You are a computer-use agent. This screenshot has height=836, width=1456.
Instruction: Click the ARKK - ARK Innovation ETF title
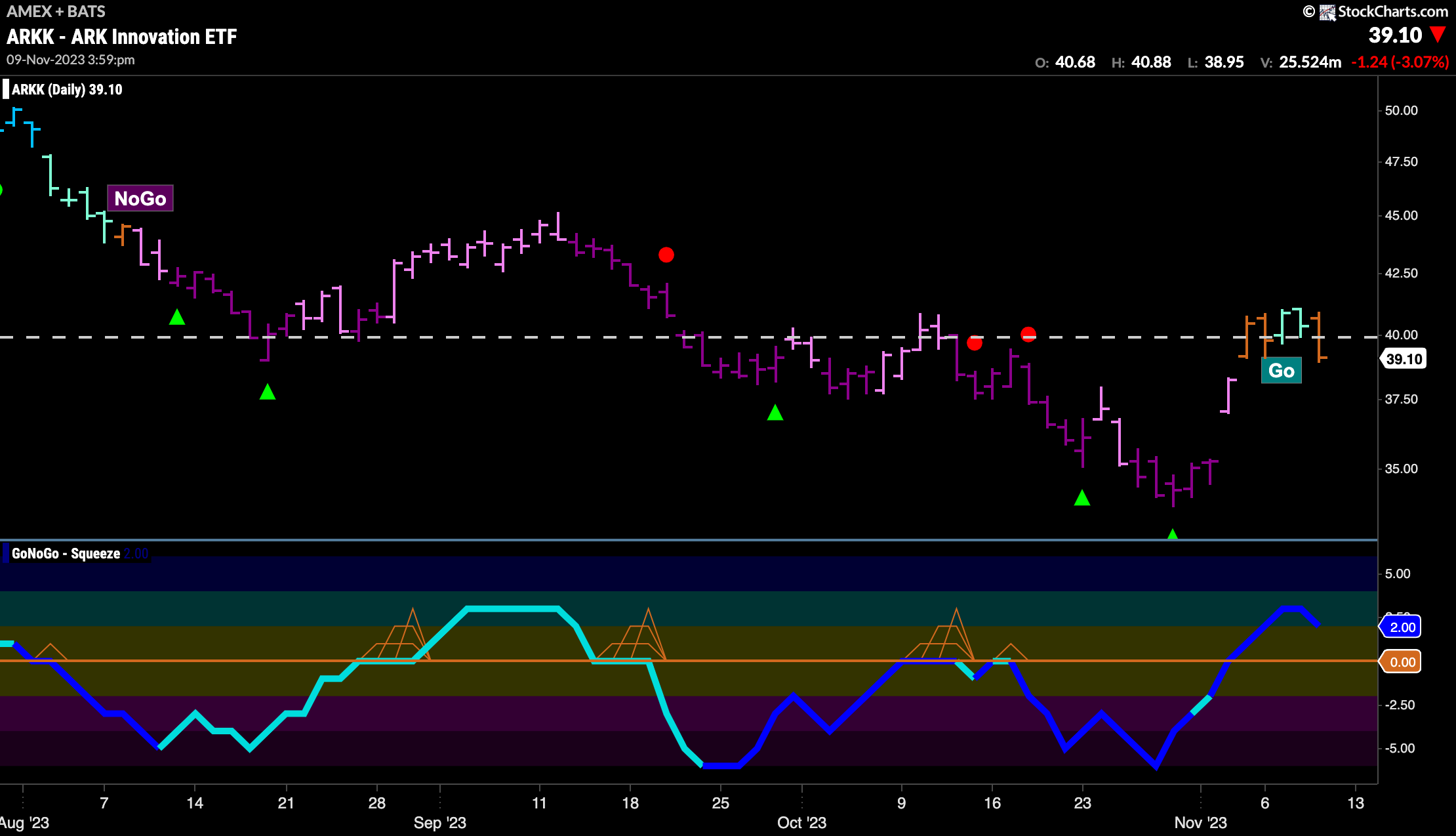[122, 37]
